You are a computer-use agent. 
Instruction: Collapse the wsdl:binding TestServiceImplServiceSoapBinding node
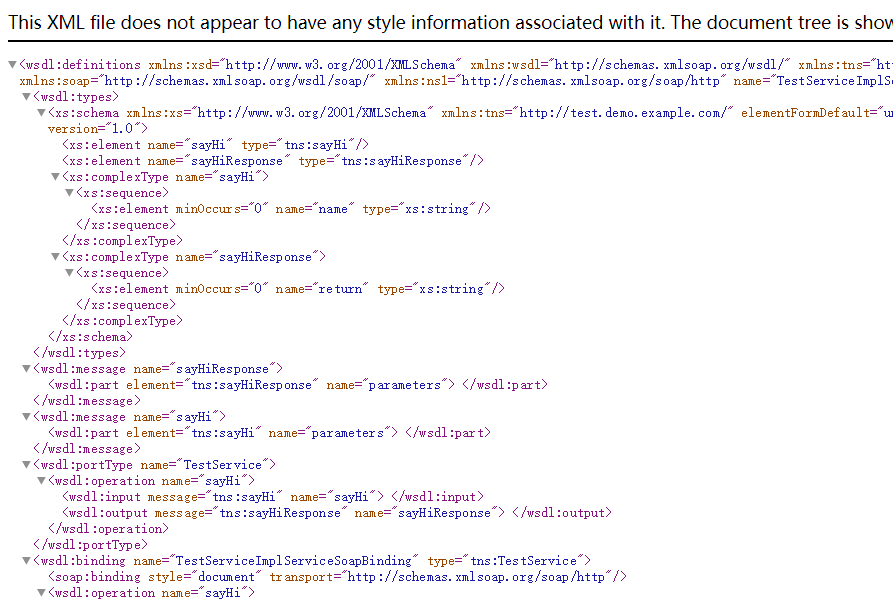click(x=26, y=561)
